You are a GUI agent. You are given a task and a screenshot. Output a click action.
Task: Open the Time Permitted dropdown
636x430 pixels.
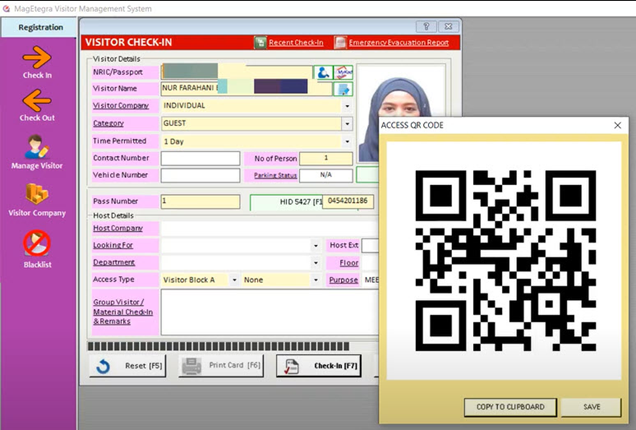pos(347,141)
